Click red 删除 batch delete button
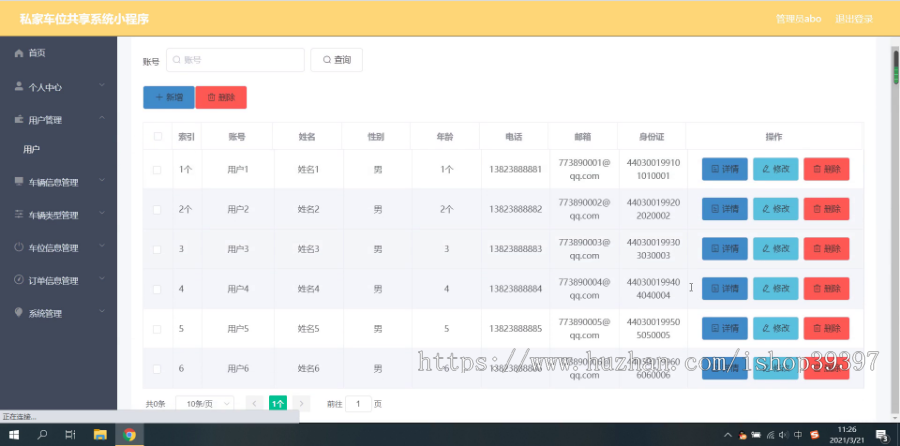Screen dimensions: 900x446 pyautogui.click(x=221, y=98)
